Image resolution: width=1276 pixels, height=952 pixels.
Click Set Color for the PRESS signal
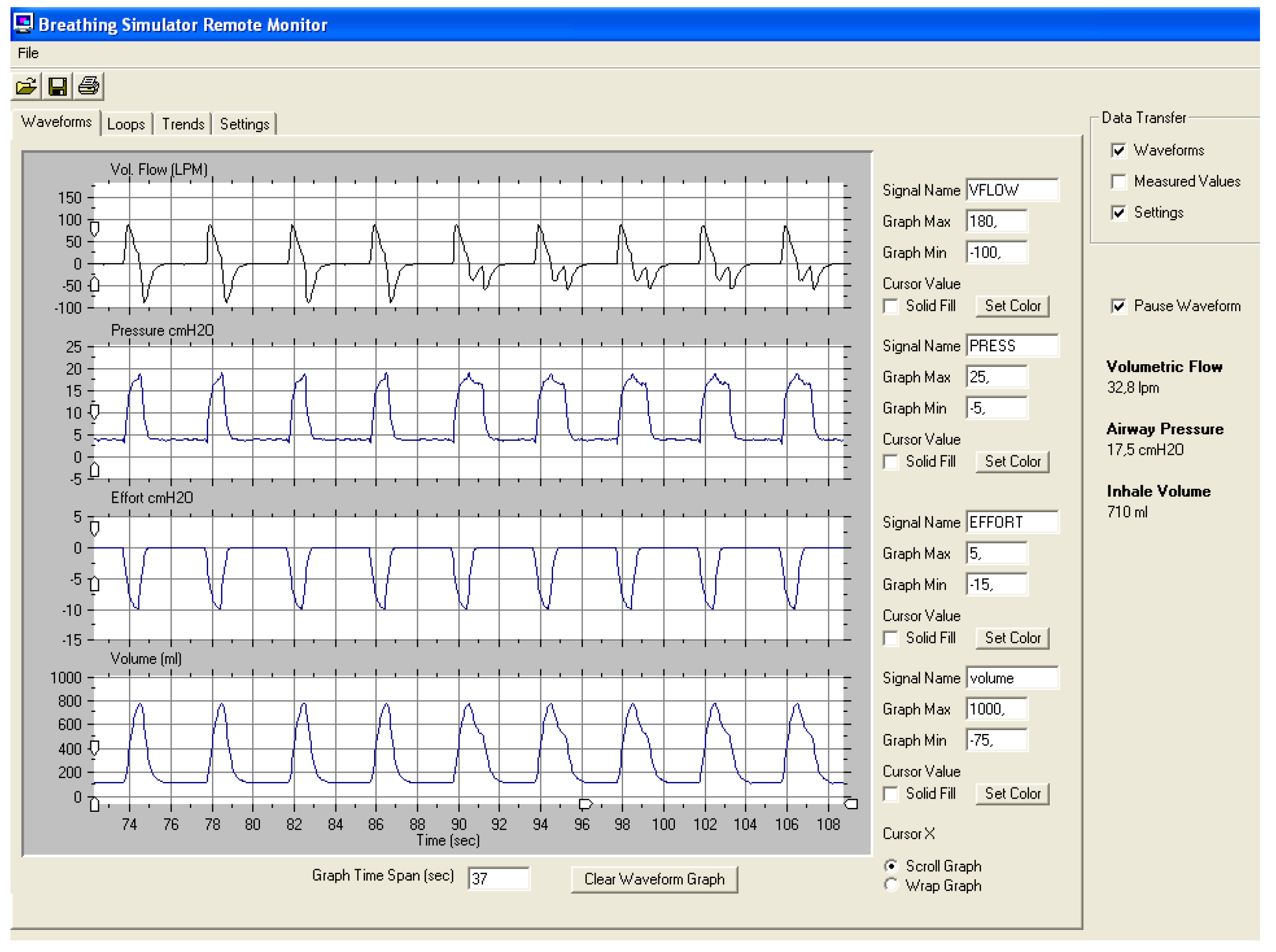(1012, 461)
